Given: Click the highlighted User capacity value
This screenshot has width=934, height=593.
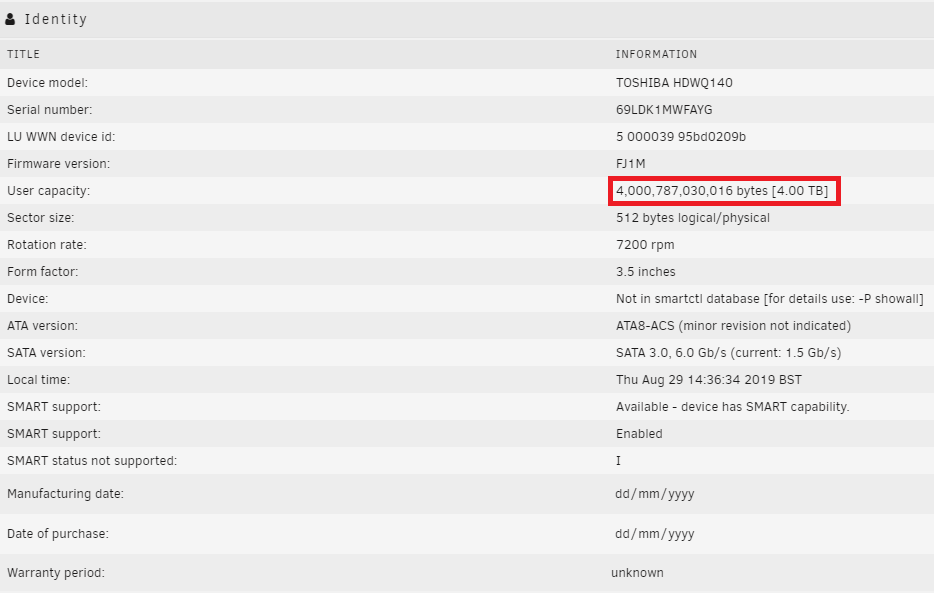Looking at the screenshot, I should click(x=722, y=191).
